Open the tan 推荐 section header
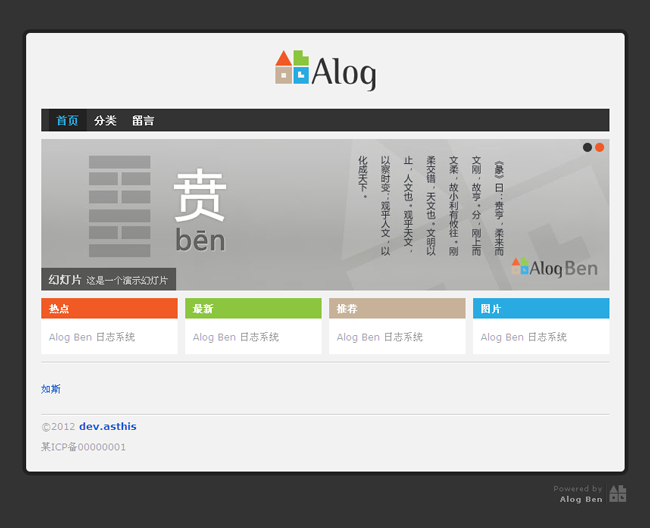 click(397, 309)
